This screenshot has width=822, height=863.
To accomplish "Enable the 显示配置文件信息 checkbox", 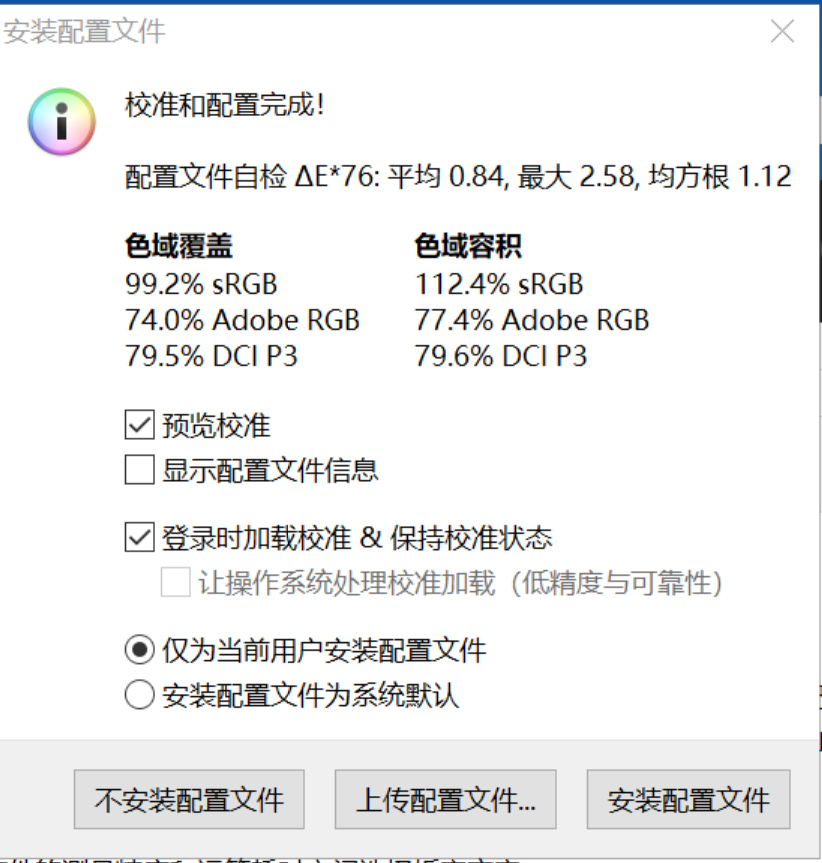I will (x=139, y=469).
